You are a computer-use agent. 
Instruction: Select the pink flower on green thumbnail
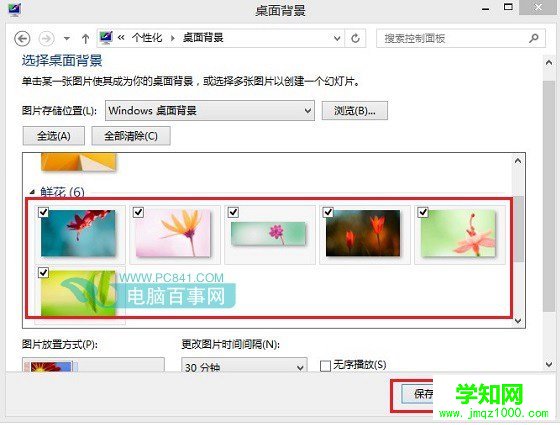458,233
